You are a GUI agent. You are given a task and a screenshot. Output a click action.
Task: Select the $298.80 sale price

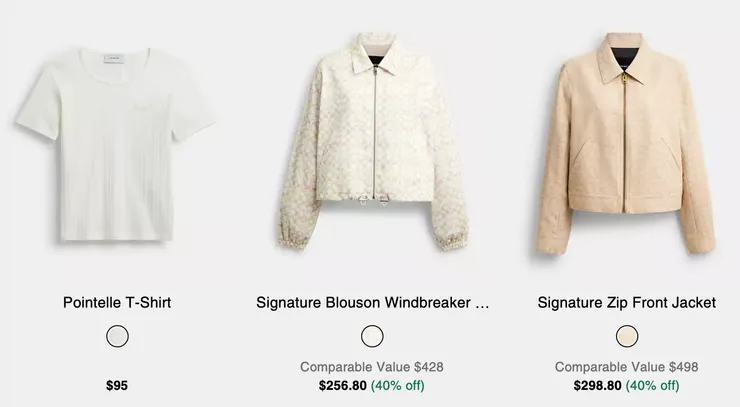pyautogui.click(x=597, y=385)
